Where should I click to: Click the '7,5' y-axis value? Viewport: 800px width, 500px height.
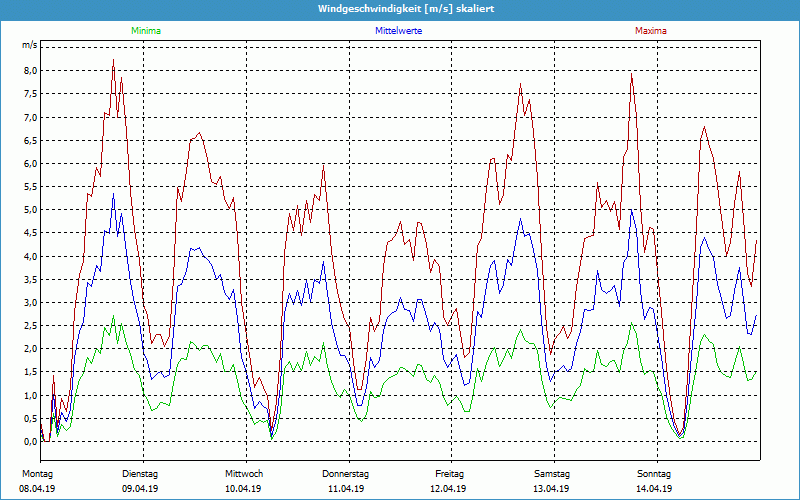(31, 94)
